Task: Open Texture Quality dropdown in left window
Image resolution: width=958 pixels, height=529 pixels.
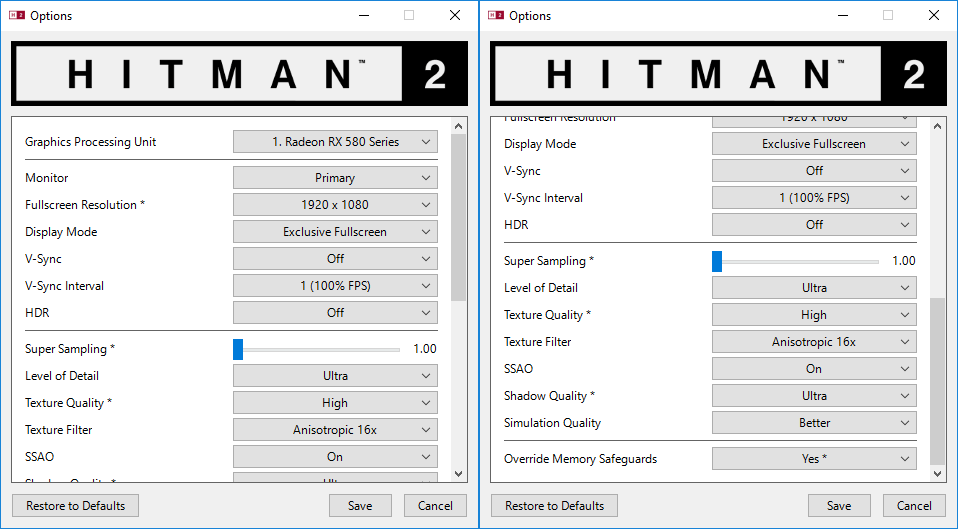Action: tap(335, 403)
